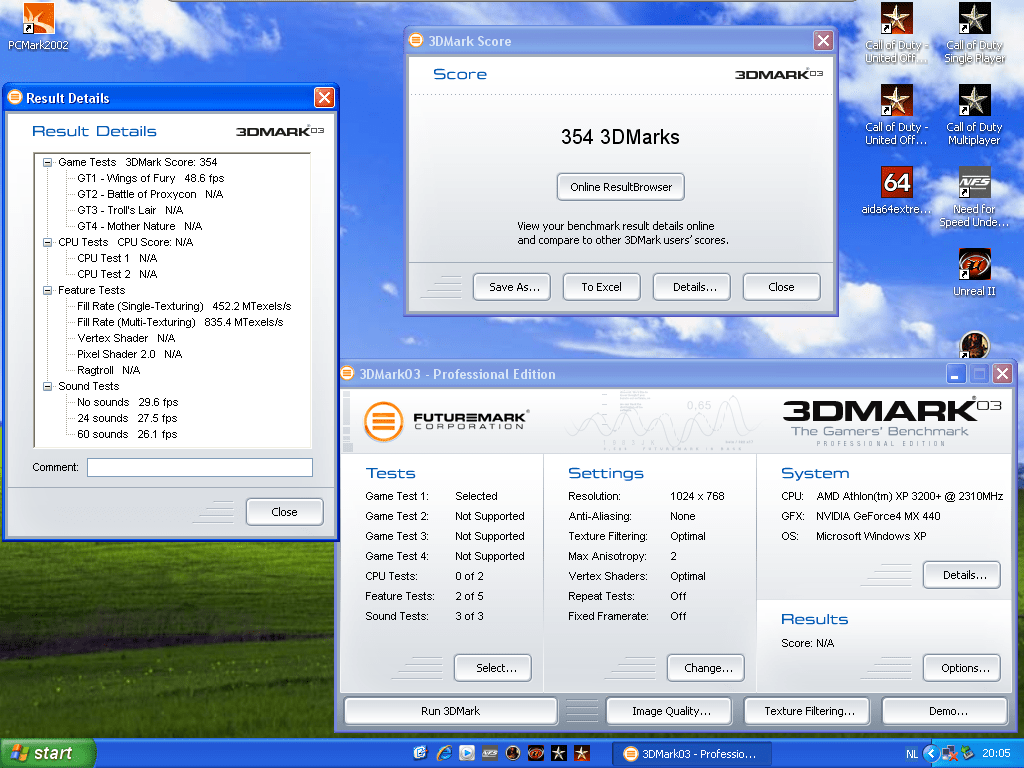Viewport: 1024px width, 768px height.
Task: Click the NVIDIA GeForce4 MX 440 text
Action: click(x=878, y=516)
